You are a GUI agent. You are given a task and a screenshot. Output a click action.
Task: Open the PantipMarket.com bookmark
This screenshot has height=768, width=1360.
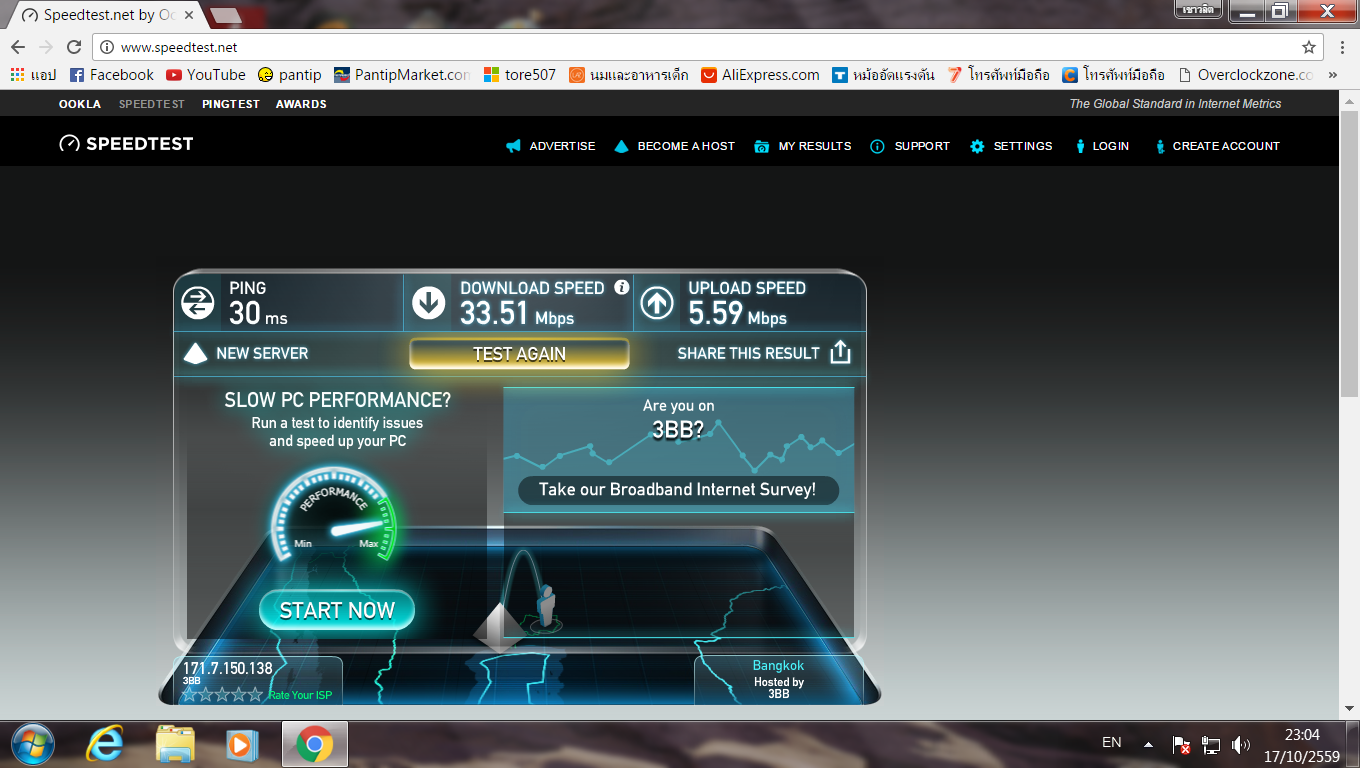point(402,75)
